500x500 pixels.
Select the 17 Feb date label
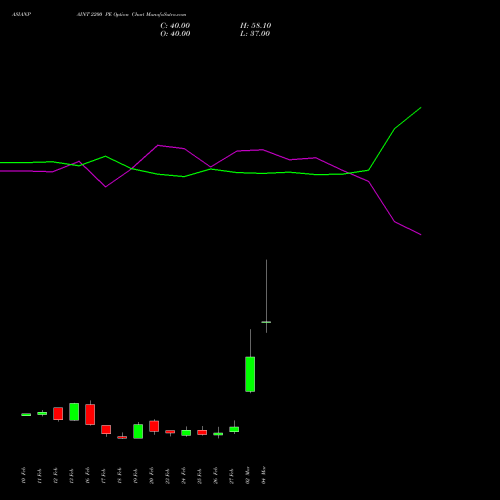point(103,476)
